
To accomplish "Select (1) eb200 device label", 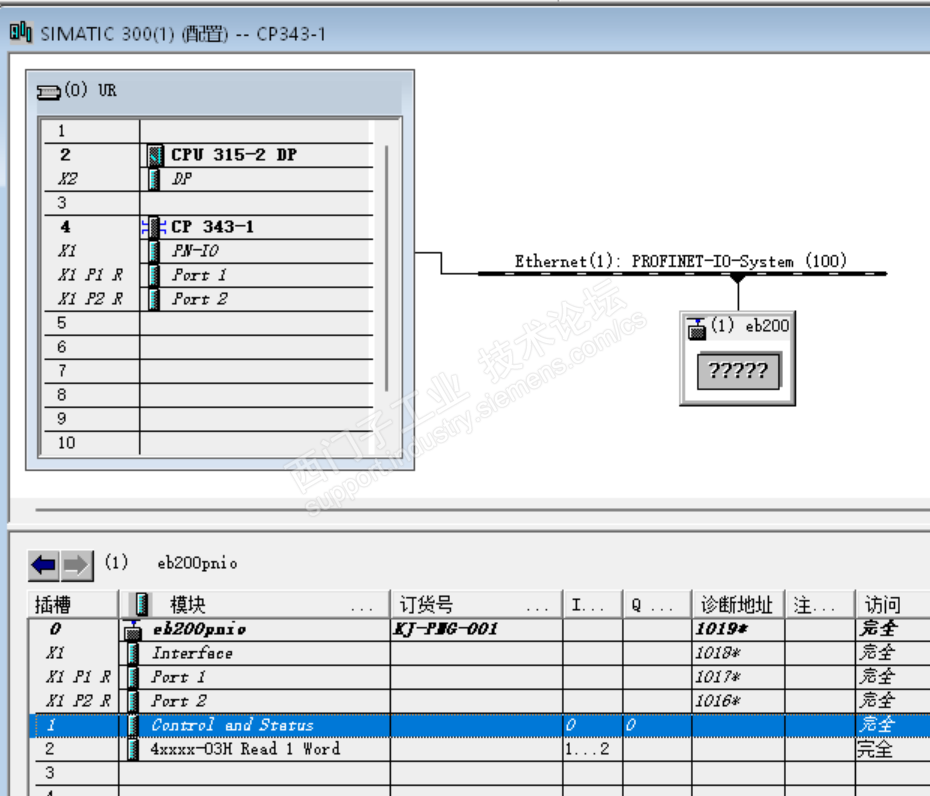I will (750, 326).
